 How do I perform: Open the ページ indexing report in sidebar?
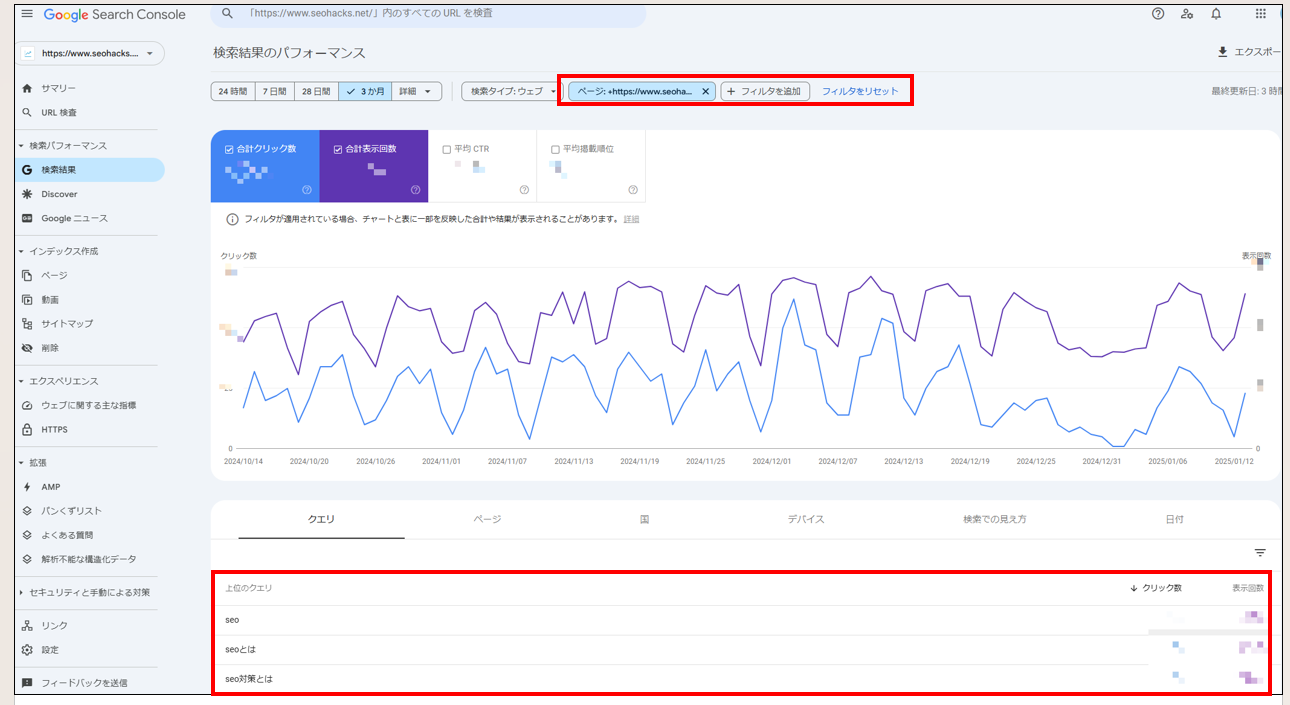[x=54, y=275]
